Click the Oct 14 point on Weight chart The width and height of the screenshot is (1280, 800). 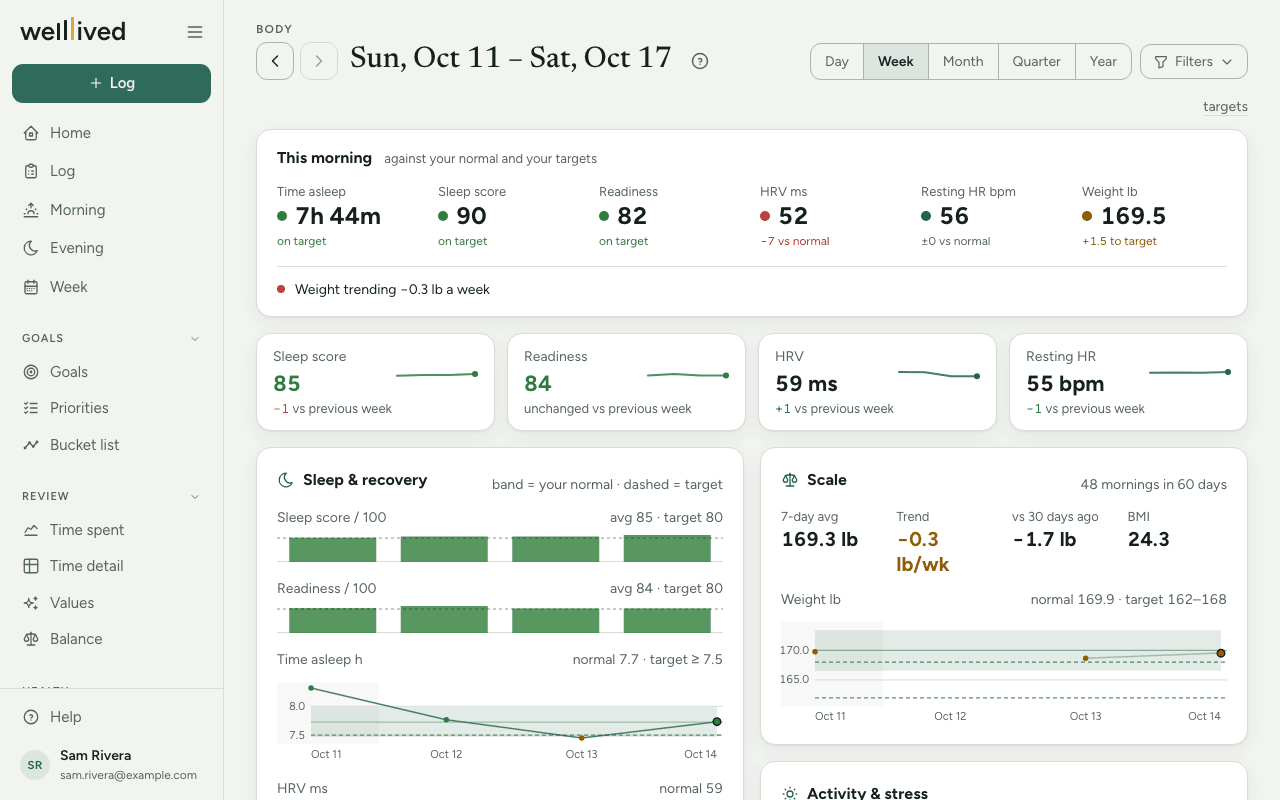[1221, 653]
